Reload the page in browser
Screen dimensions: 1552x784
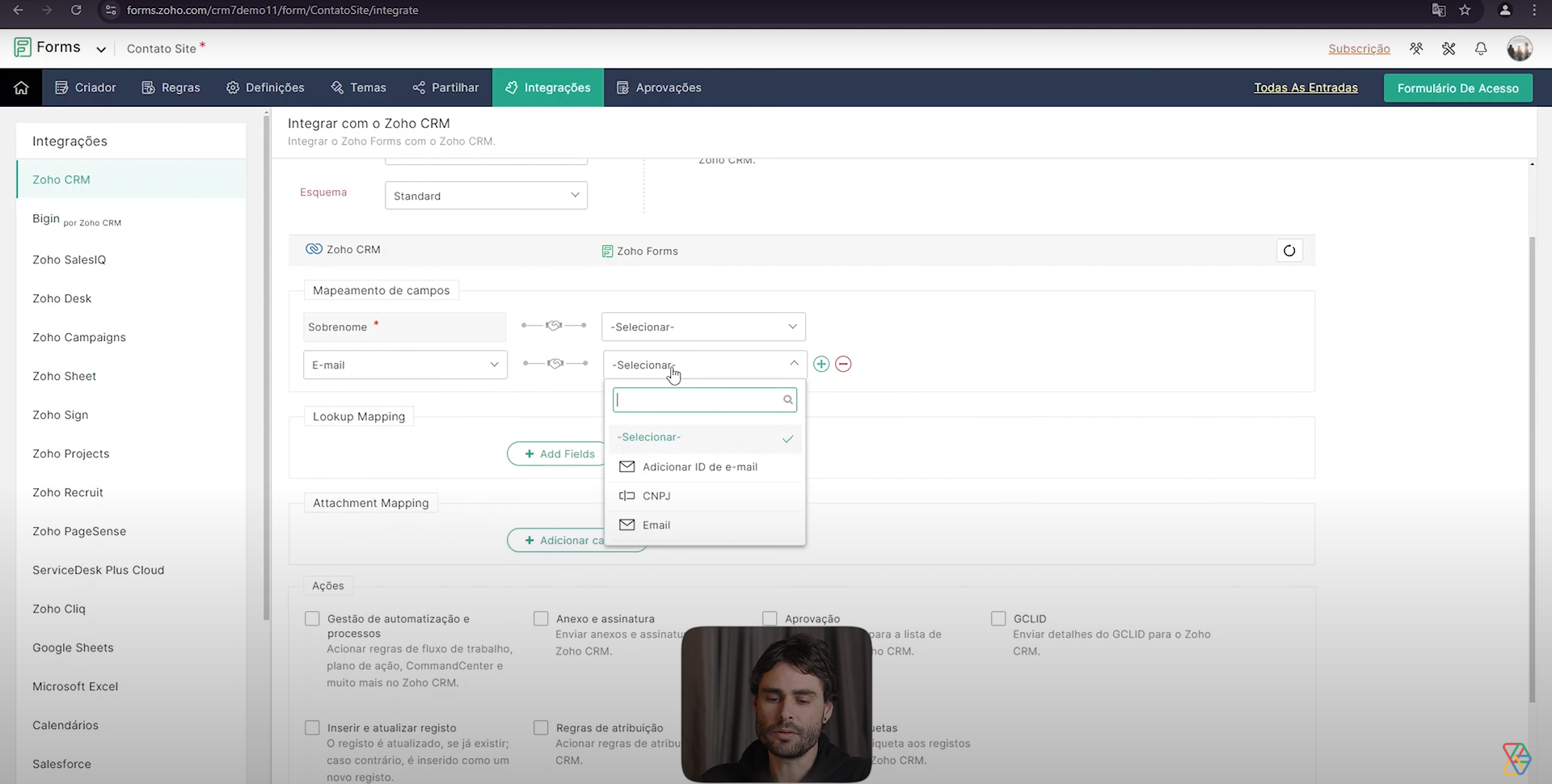click(76, 11)
